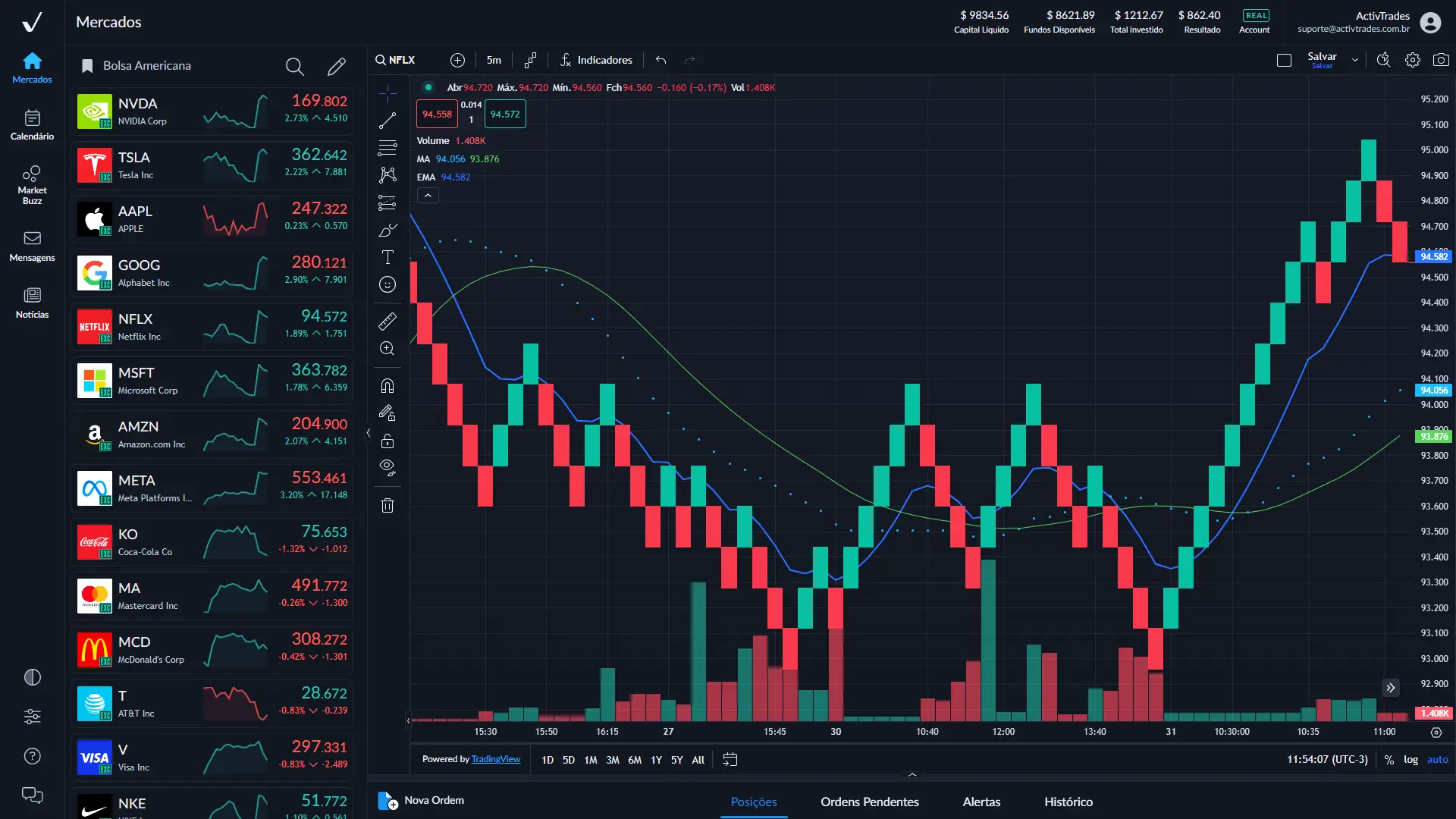Select the Fibonacci retracement lines tool

[388, 148]
